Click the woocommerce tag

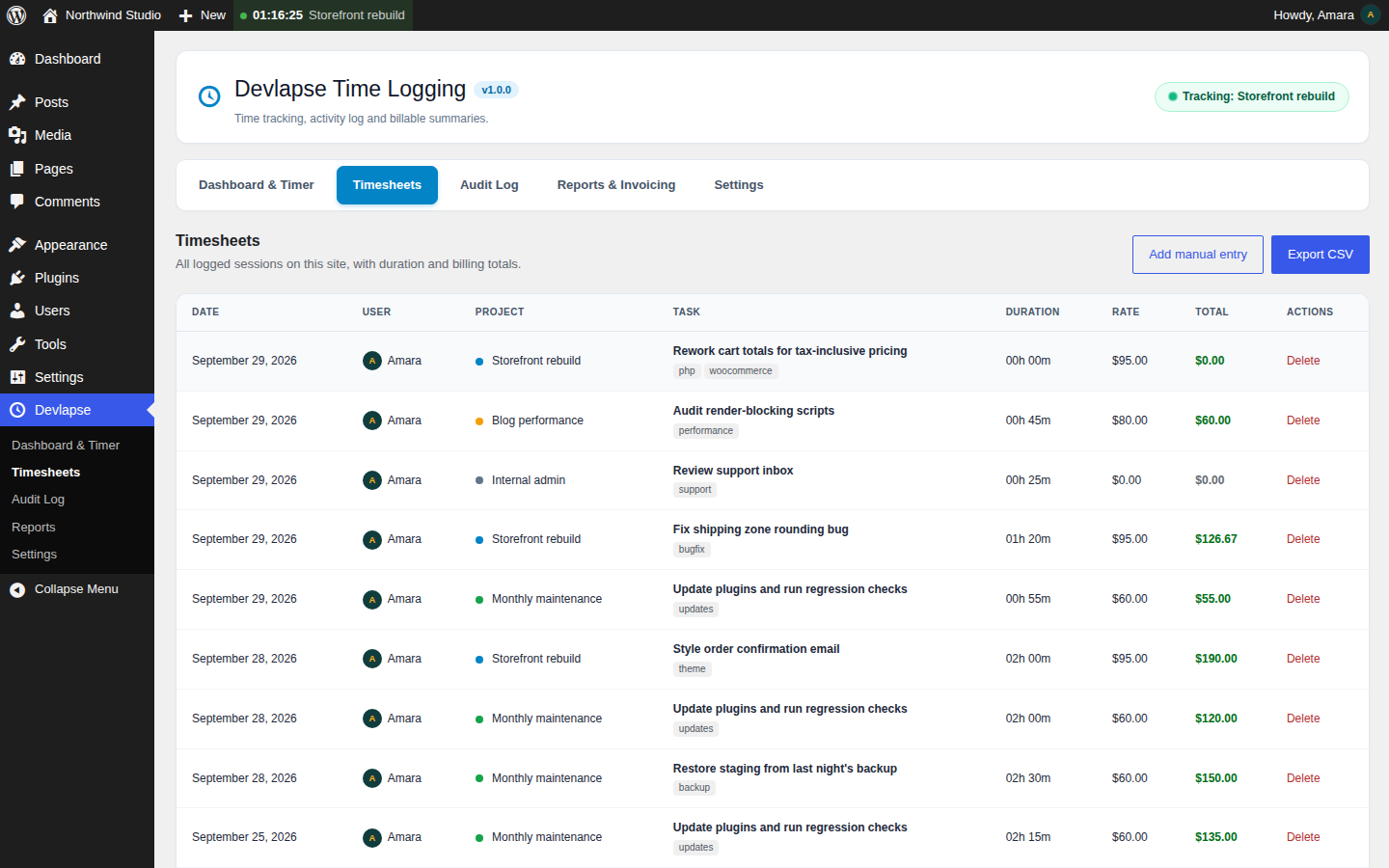(741, 371)
